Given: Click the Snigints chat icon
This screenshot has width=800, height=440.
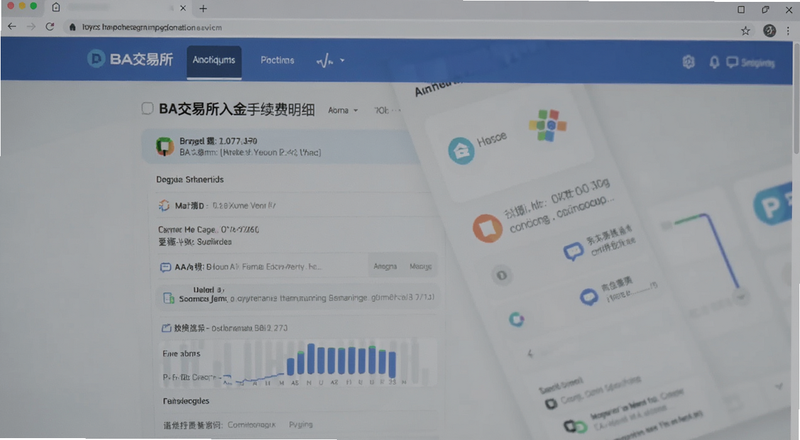Looking at the screenshot, I should pyautogui.click(x=732, y=62).
